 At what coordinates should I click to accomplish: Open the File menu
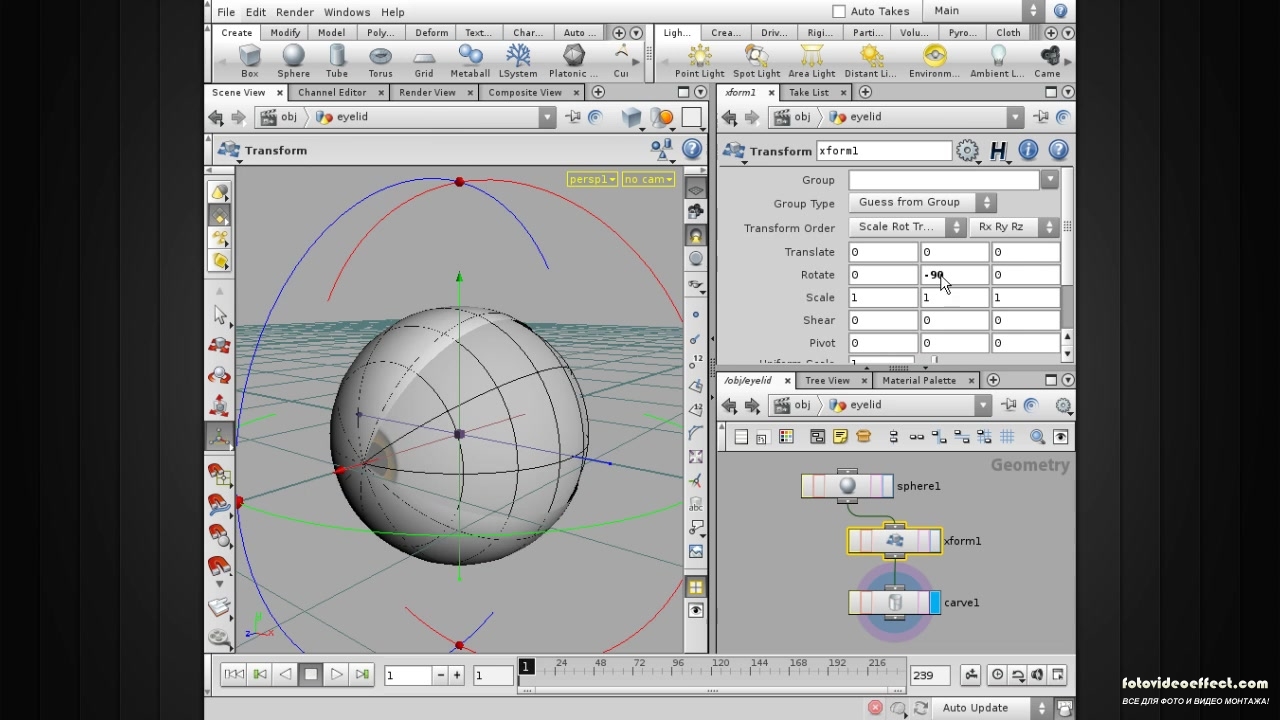[x=226, y=12]
